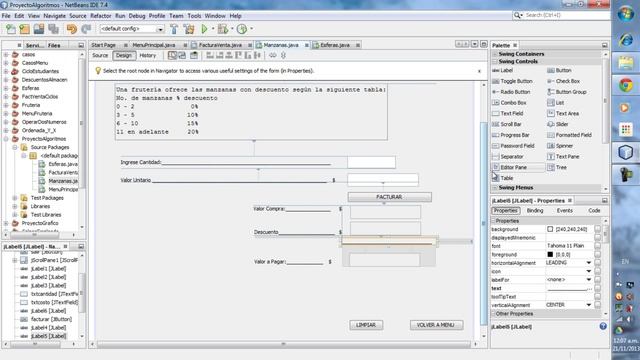Image resolution: width=640 pixels, height=360 pixels.
Task: Select Manzanas.java in the project tree
Action: (62, 181)
